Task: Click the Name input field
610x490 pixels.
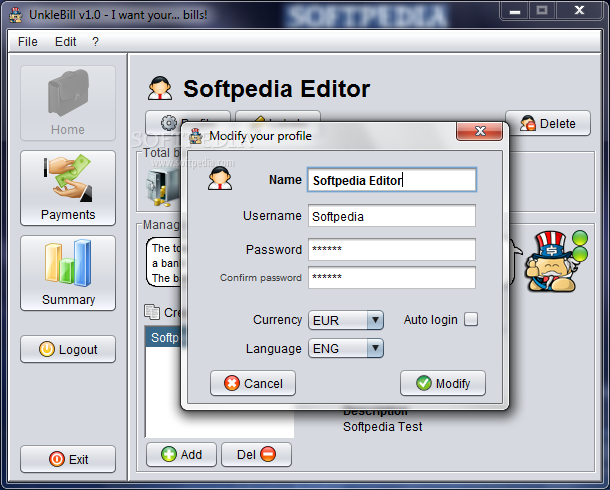Action: pos(392,180)
